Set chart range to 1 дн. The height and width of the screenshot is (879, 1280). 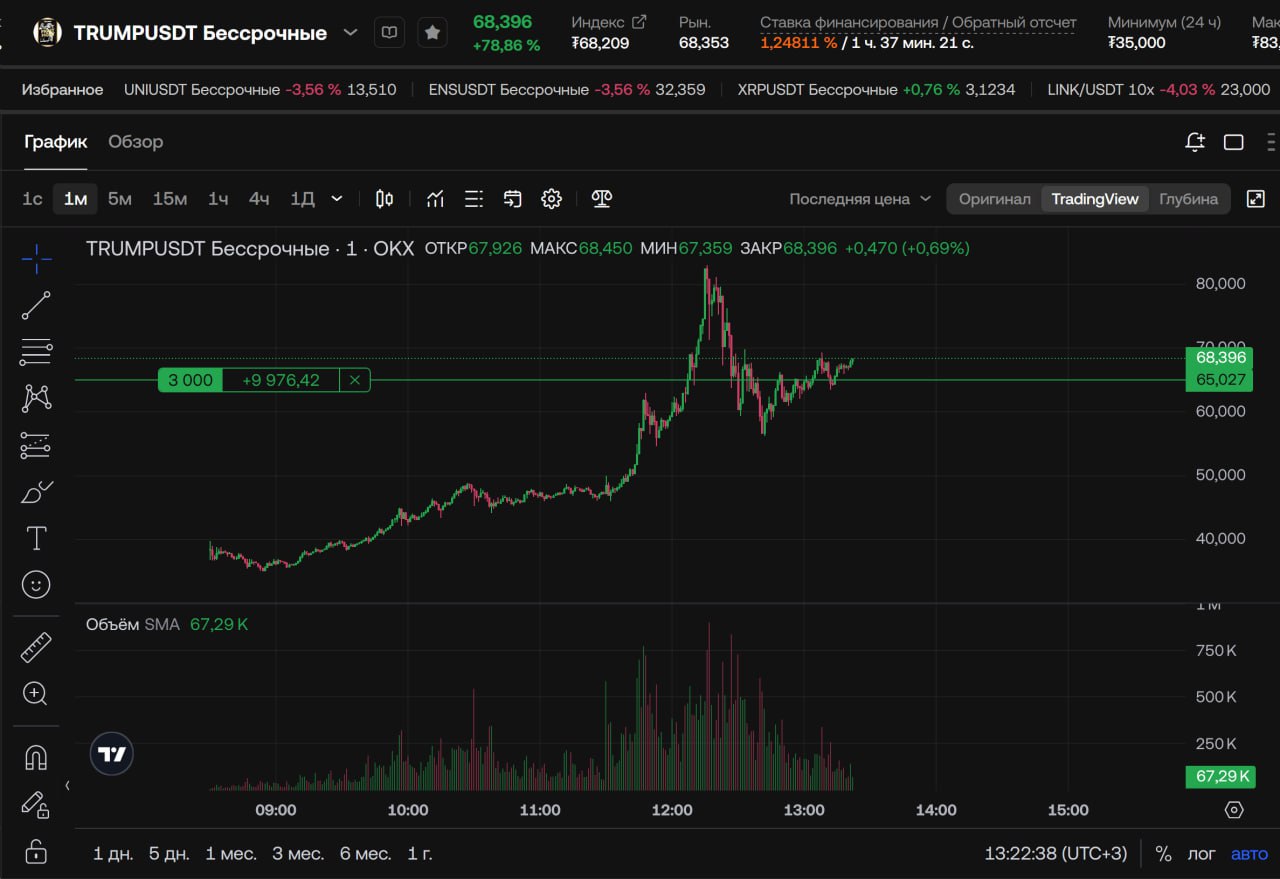[113, 854]
